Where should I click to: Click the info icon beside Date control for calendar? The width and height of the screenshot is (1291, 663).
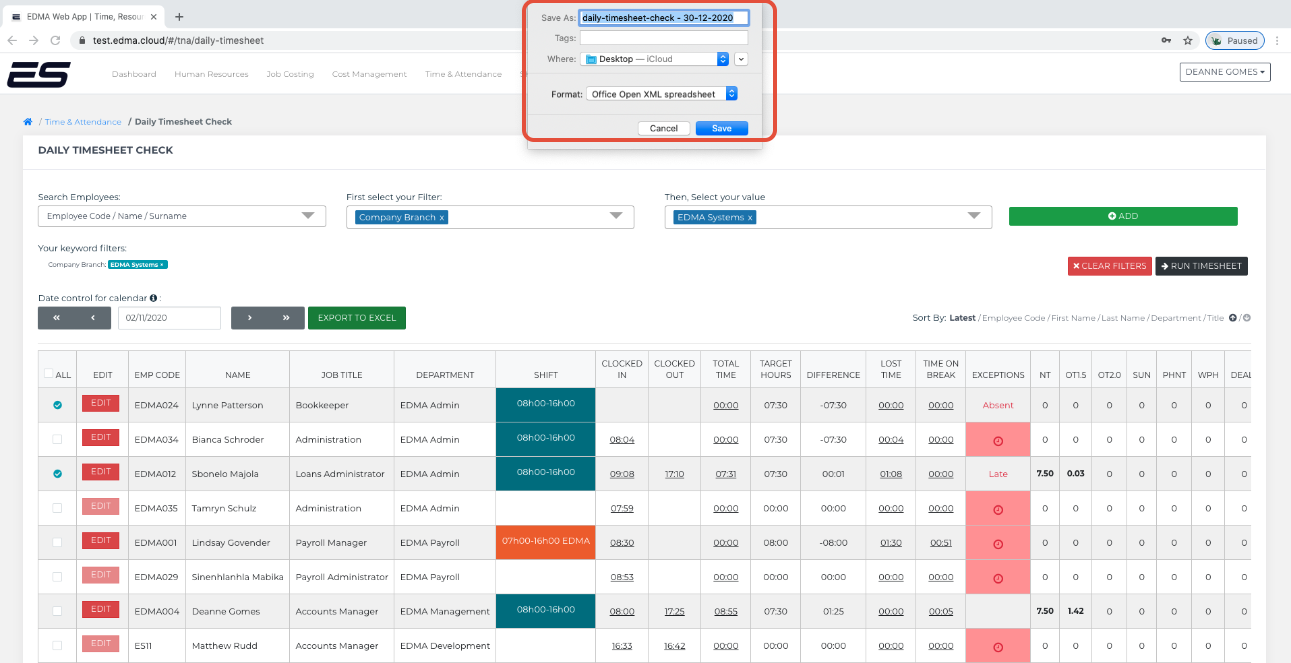(x=153, y=298)
